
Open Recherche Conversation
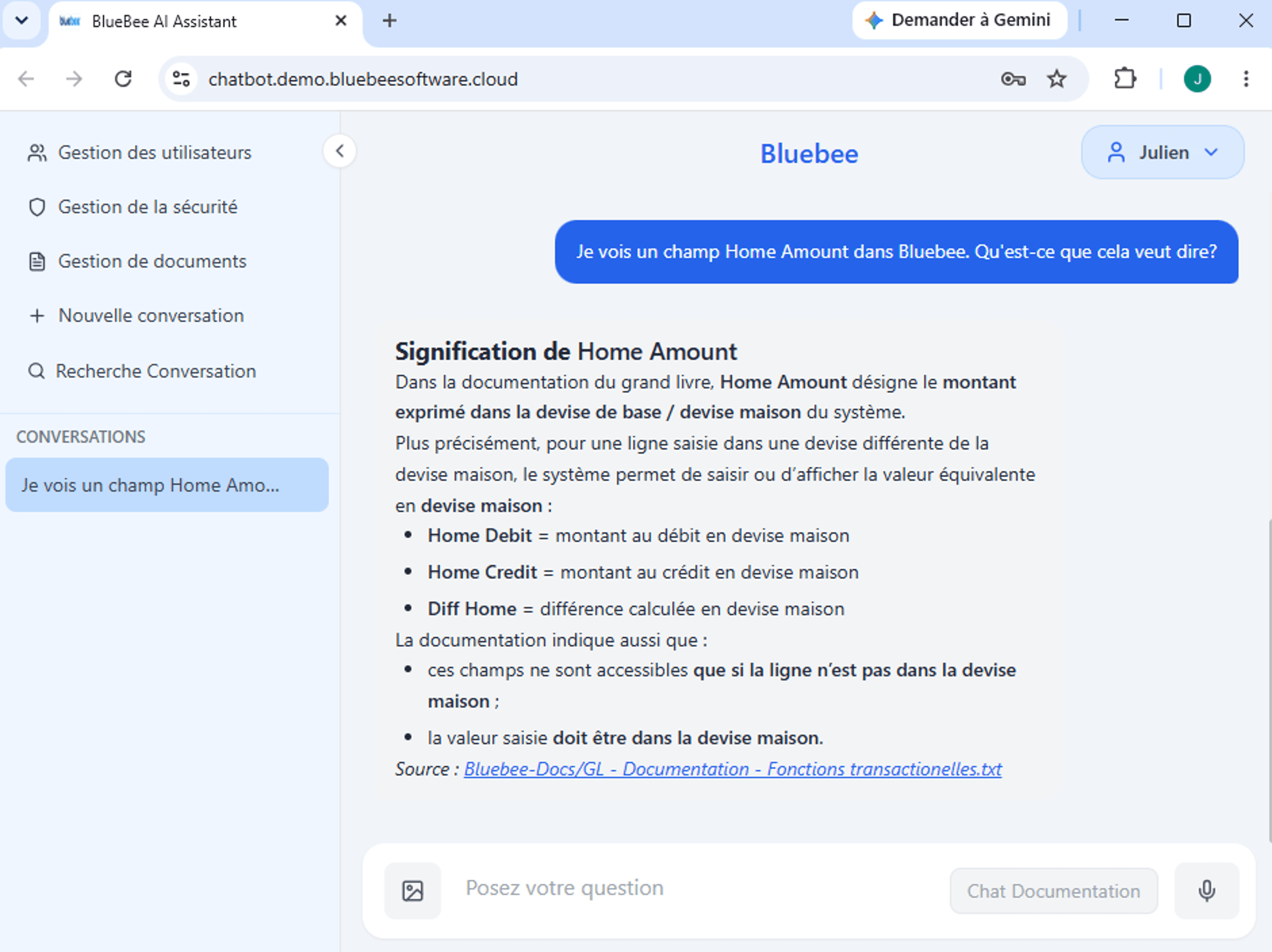141,371
